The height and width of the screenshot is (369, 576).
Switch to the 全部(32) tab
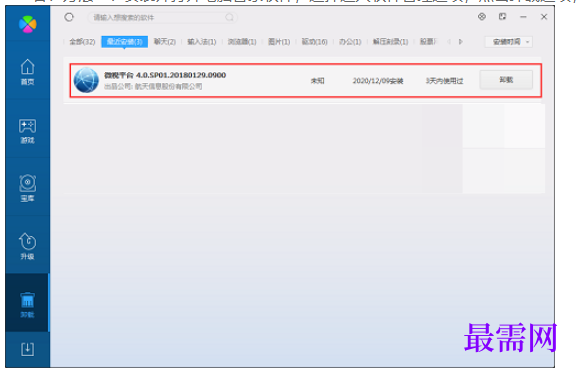pos(82,42)
